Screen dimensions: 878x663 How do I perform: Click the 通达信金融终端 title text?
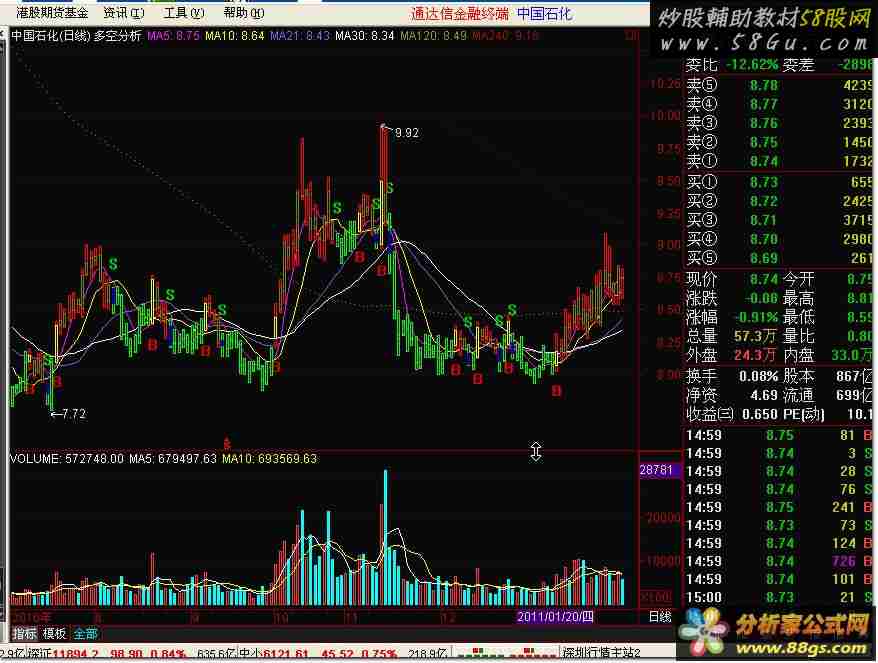pyautogui.click(x=460, y=13)
